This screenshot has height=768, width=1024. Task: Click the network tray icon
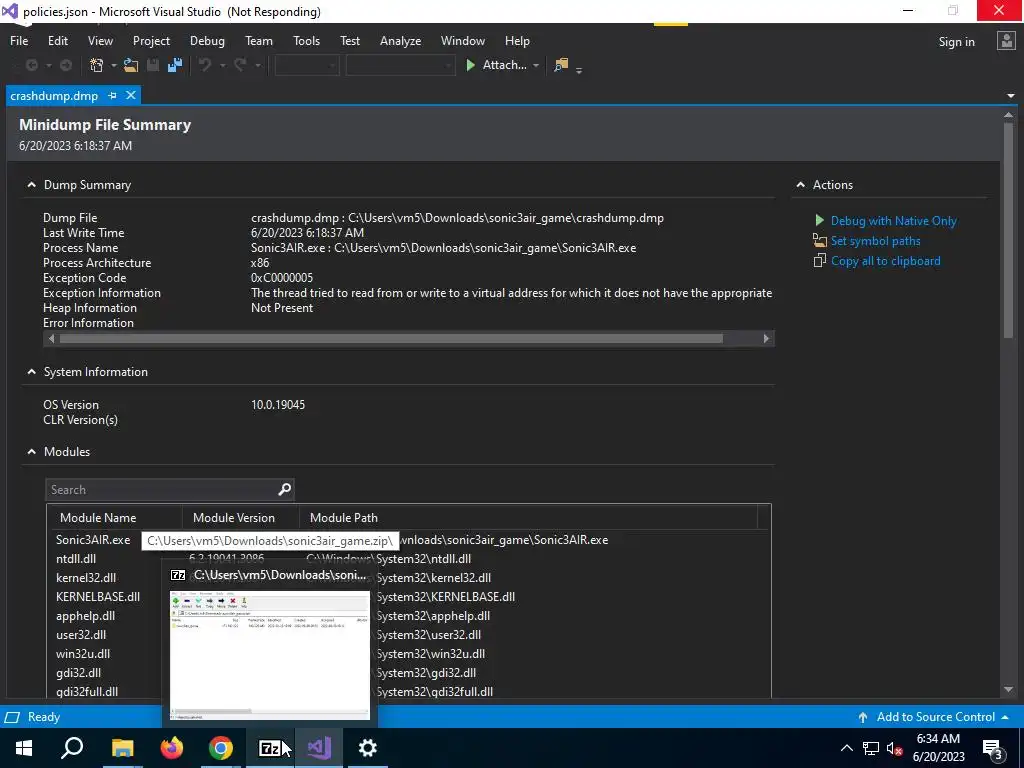pos(871,748)
